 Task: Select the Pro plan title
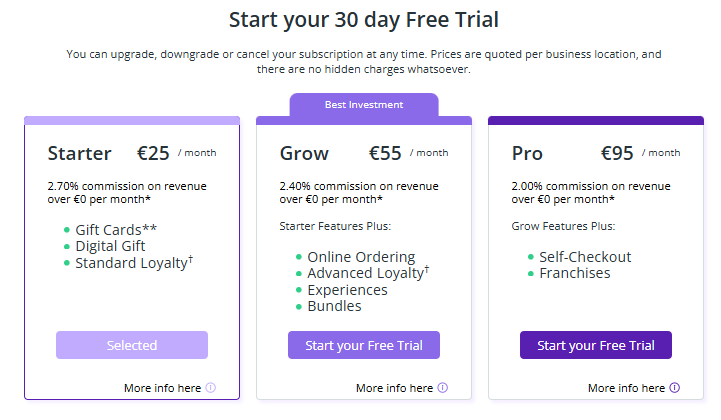point(526,154)
